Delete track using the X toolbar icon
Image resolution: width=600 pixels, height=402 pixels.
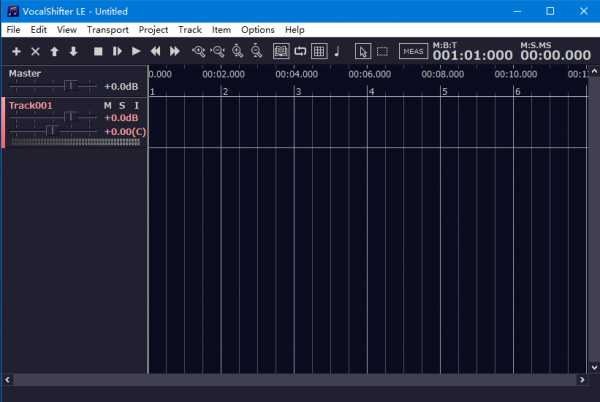[x=35, y=51]
